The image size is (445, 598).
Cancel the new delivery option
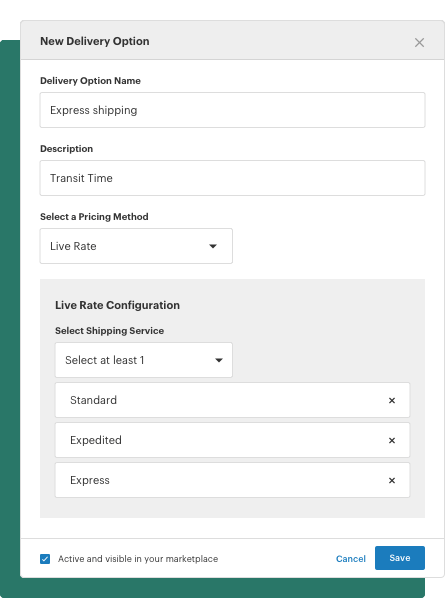coord(350,559)
